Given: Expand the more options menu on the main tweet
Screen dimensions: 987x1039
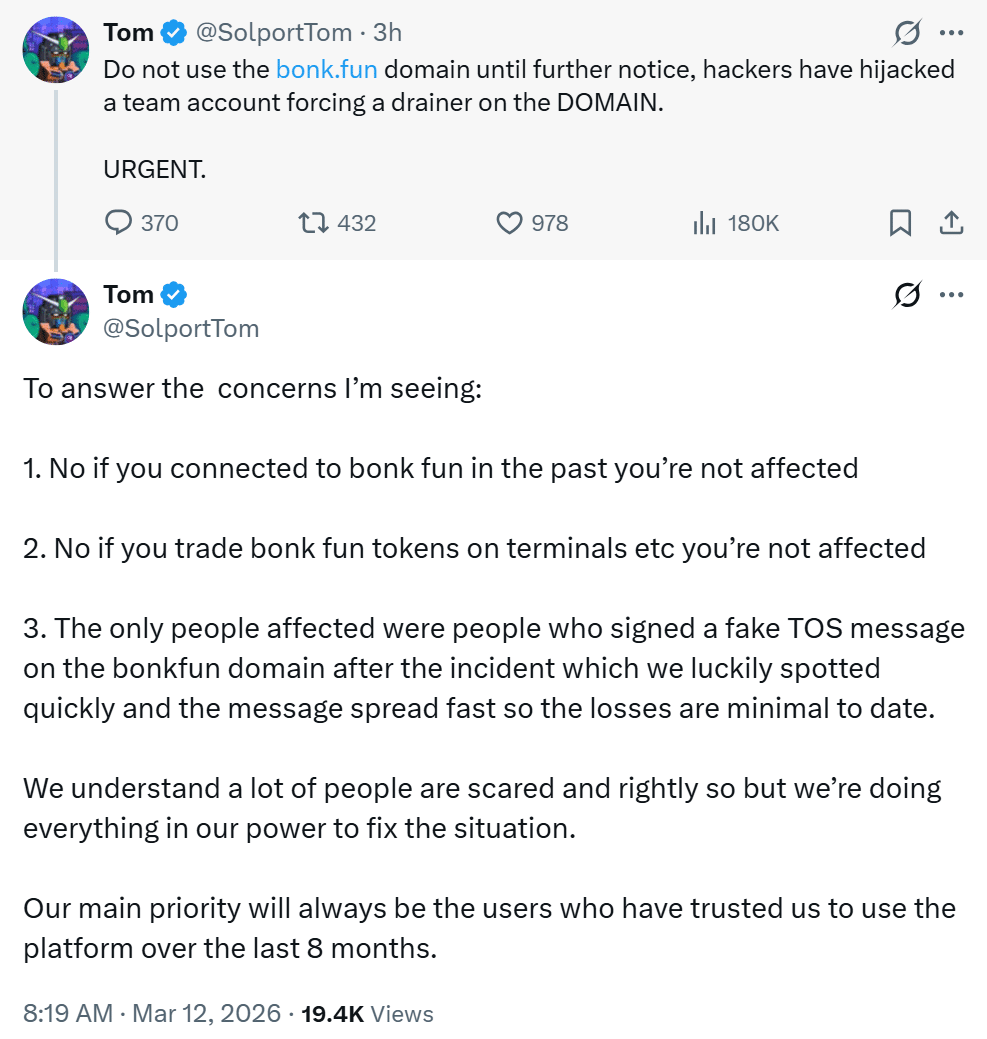Looking at the screenshot, I should (x=951, y=295).
